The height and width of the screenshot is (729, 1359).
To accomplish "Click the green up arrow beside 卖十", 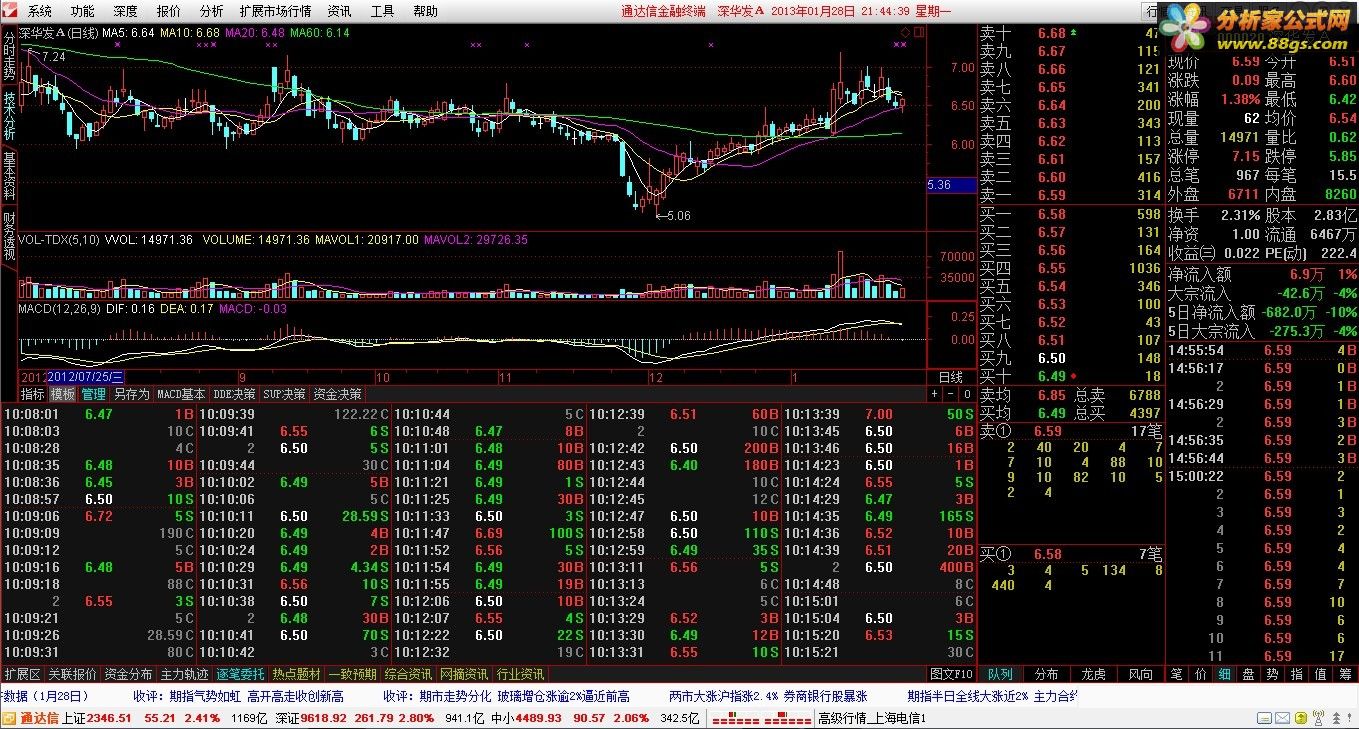I will [x=1074, y=32].
